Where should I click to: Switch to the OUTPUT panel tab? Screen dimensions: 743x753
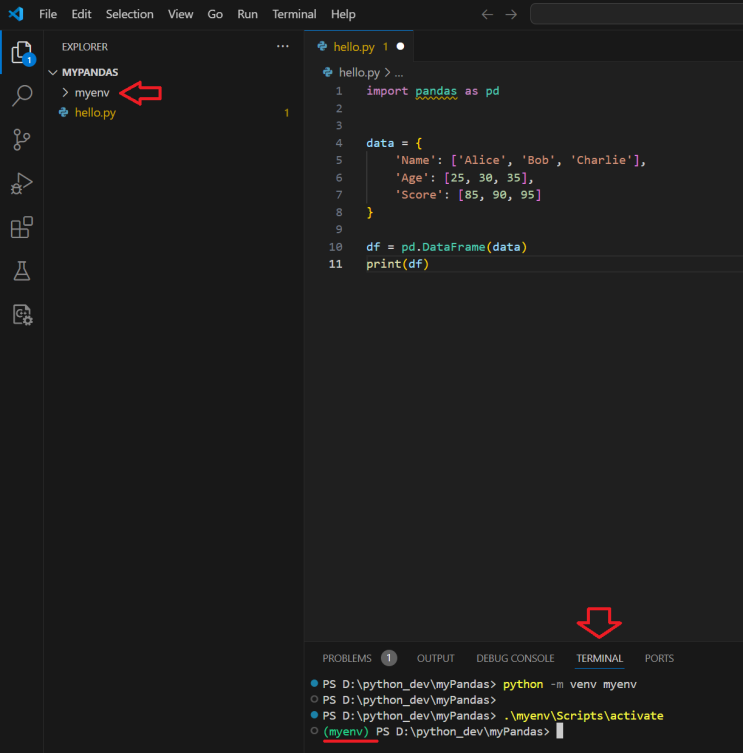coord(436,658)
